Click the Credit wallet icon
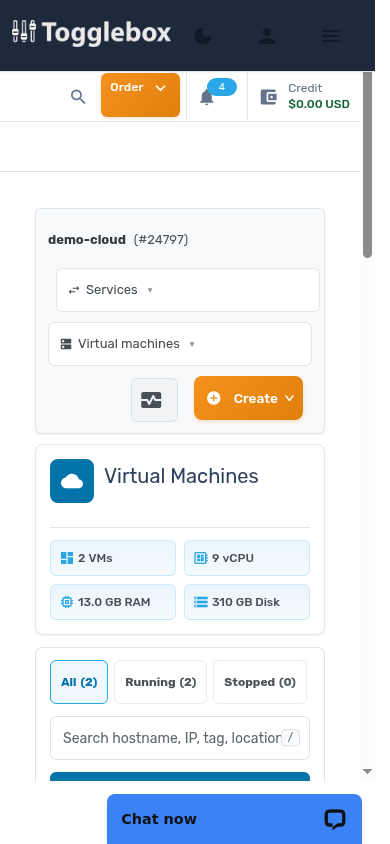The height and width of the screenshot is (844, 390). point(268,97)
